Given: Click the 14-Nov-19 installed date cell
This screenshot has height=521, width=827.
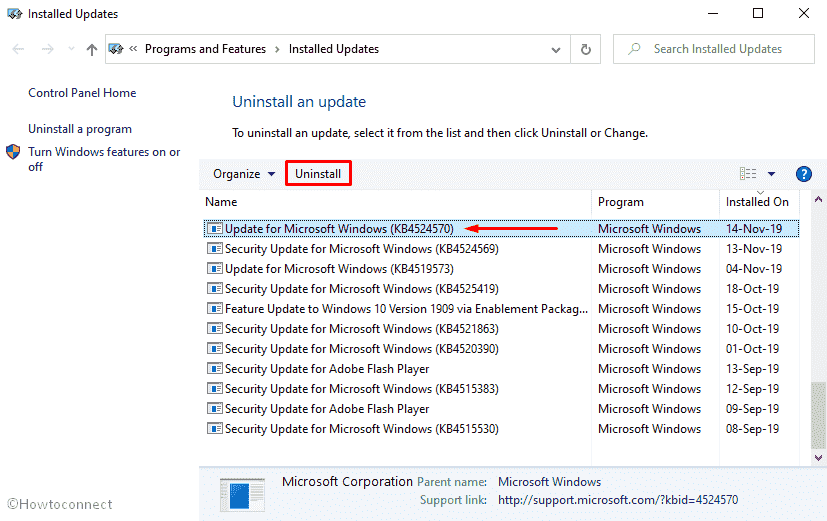Looking at the screenshot, I should pyautogui.click(x=754, y=229).
